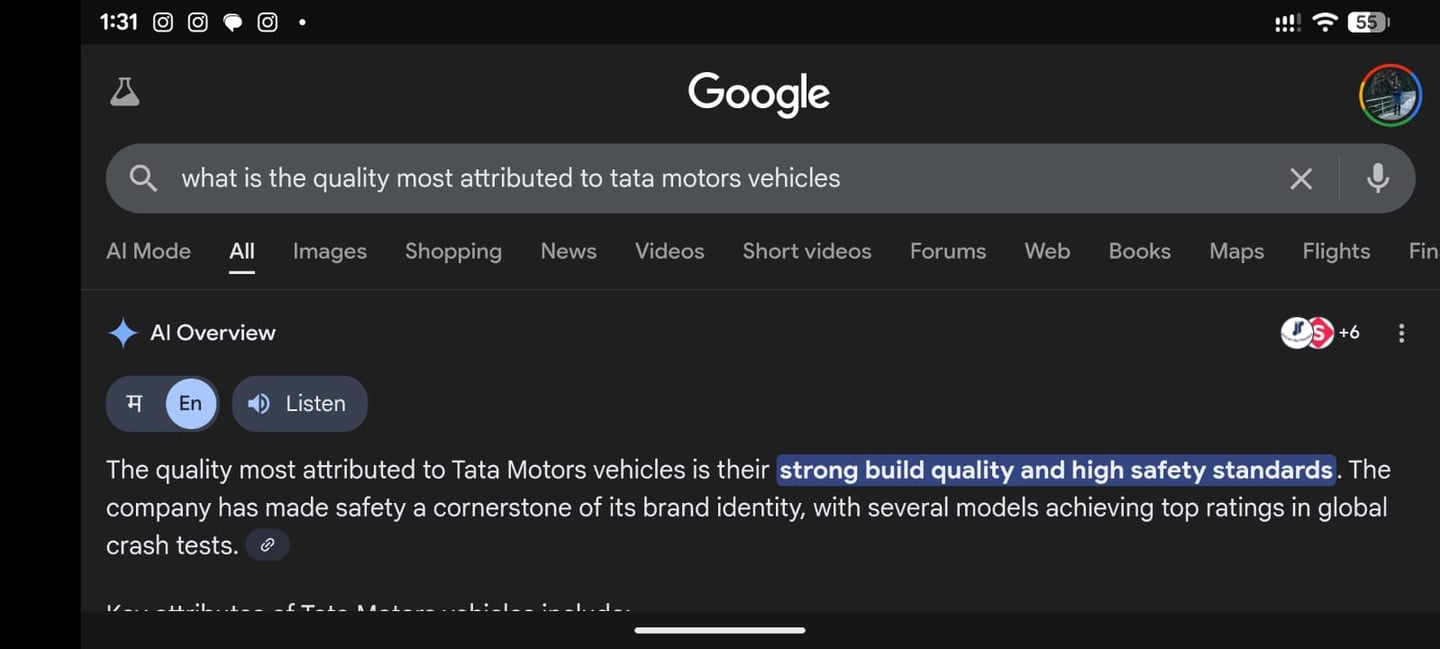
Task: Start voice search with microphone icon
Action: tap(1377, 179)
